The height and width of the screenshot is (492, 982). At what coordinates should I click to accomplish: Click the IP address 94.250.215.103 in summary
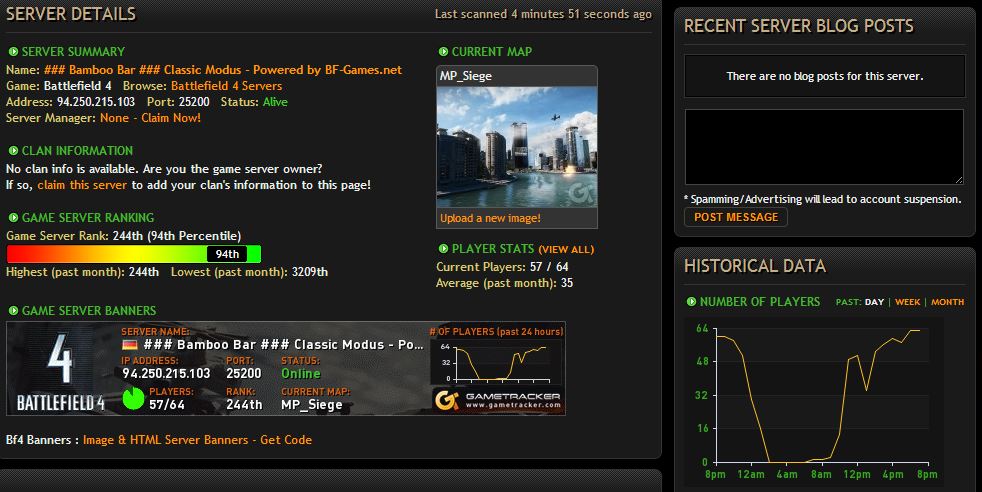[96, 102]
